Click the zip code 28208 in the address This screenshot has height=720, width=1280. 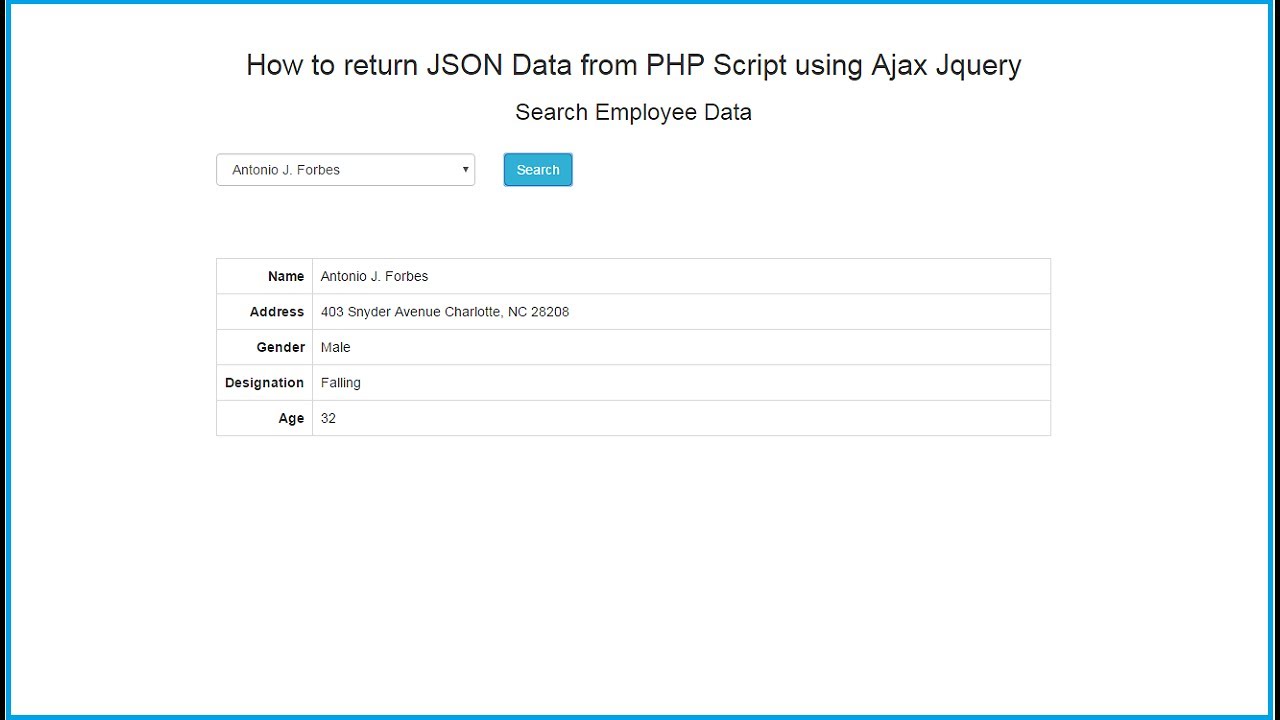coord(550,312)
